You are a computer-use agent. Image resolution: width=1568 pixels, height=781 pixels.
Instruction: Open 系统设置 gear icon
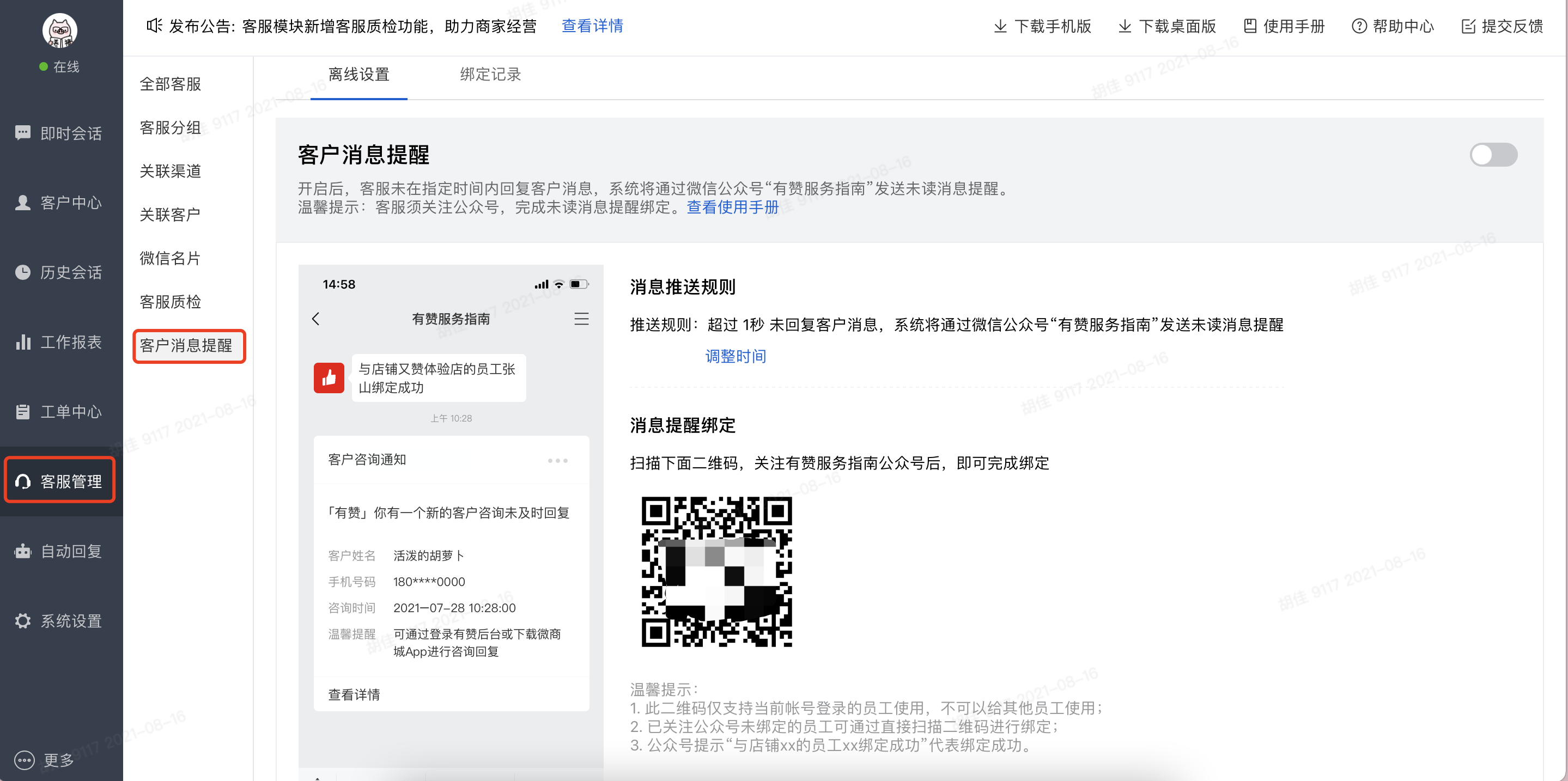point(22,620)
